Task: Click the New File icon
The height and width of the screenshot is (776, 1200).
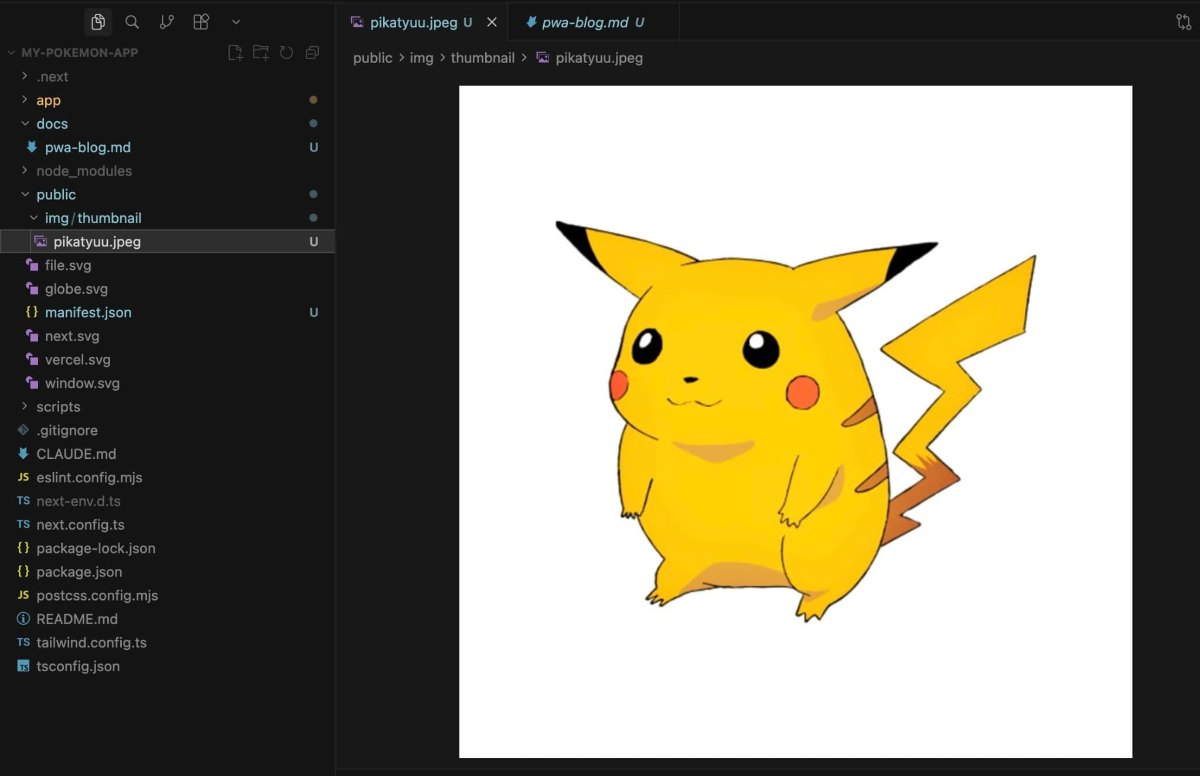Action: (235, 53)
